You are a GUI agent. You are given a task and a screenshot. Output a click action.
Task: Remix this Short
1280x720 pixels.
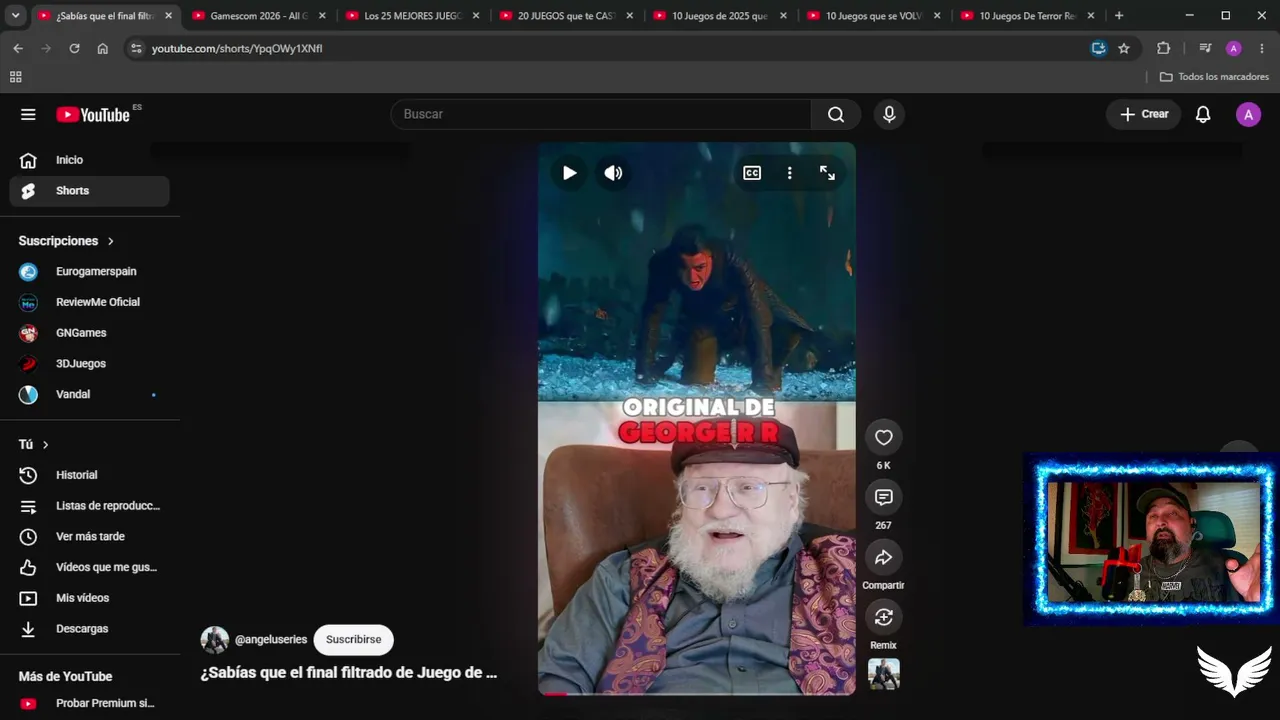(883, 617)
